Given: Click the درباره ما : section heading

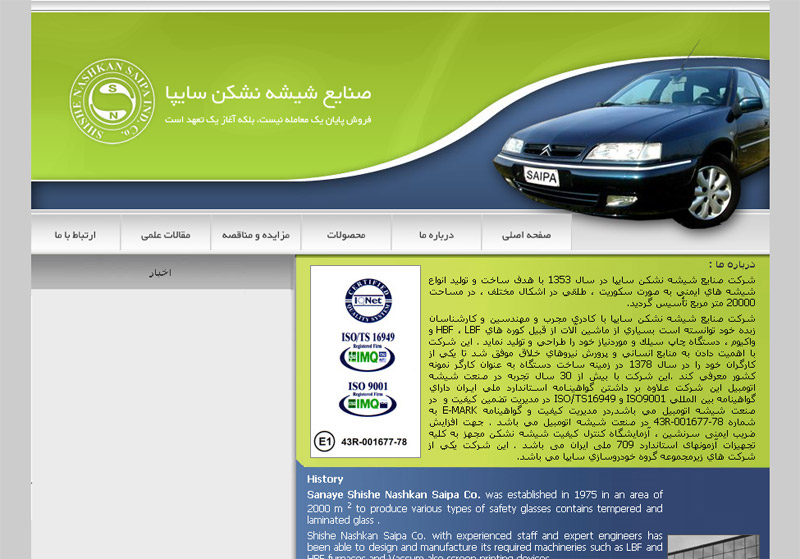Looking at the screenshot, I should pyautogui.click(x=732, y=264).
